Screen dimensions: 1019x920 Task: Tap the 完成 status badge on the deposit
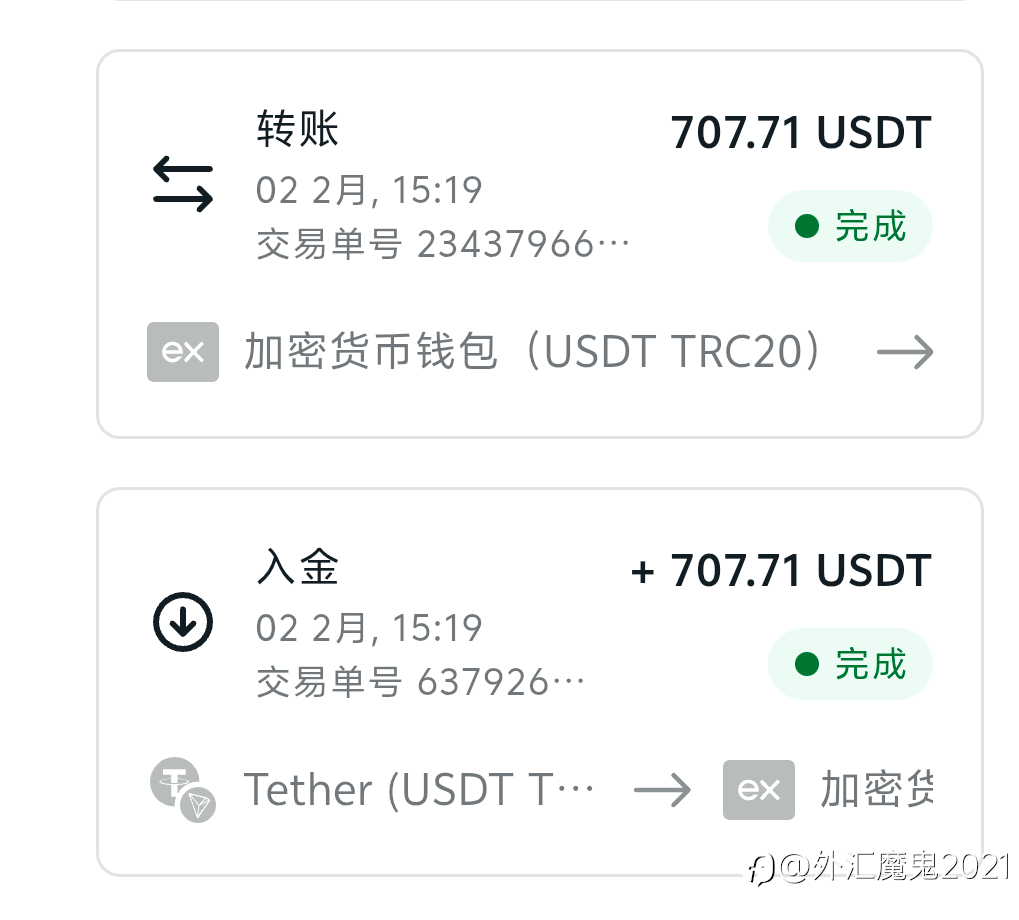pyautogui.click(x=850, y=664)
